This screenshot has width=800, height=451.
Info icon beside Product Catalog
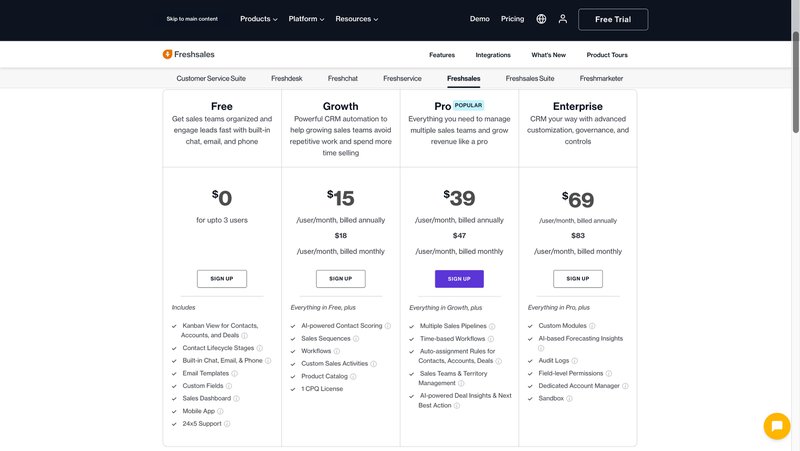coord(353,377)
